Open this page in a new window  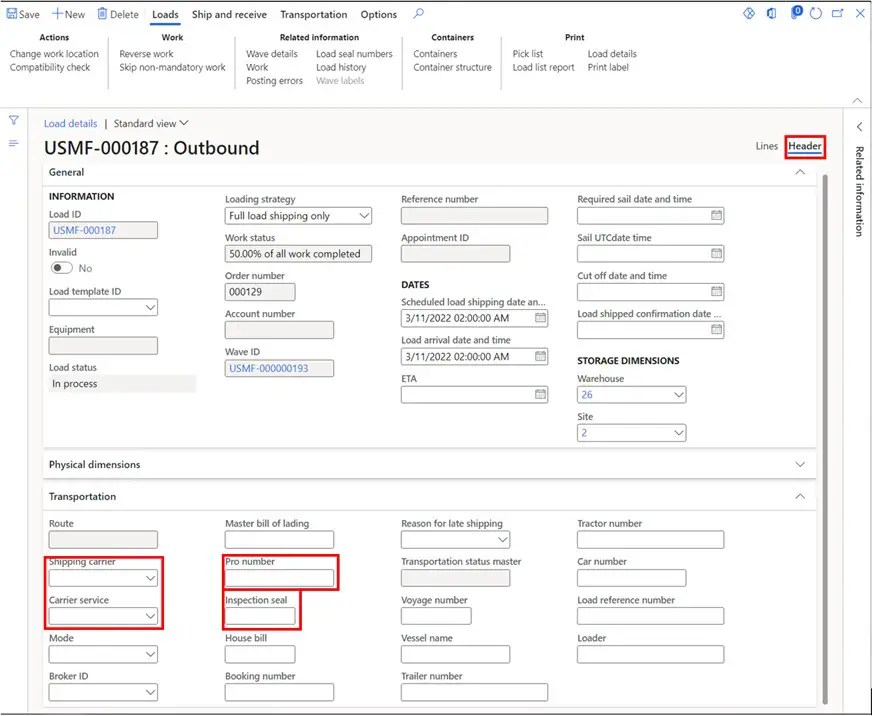click(839, 13)
